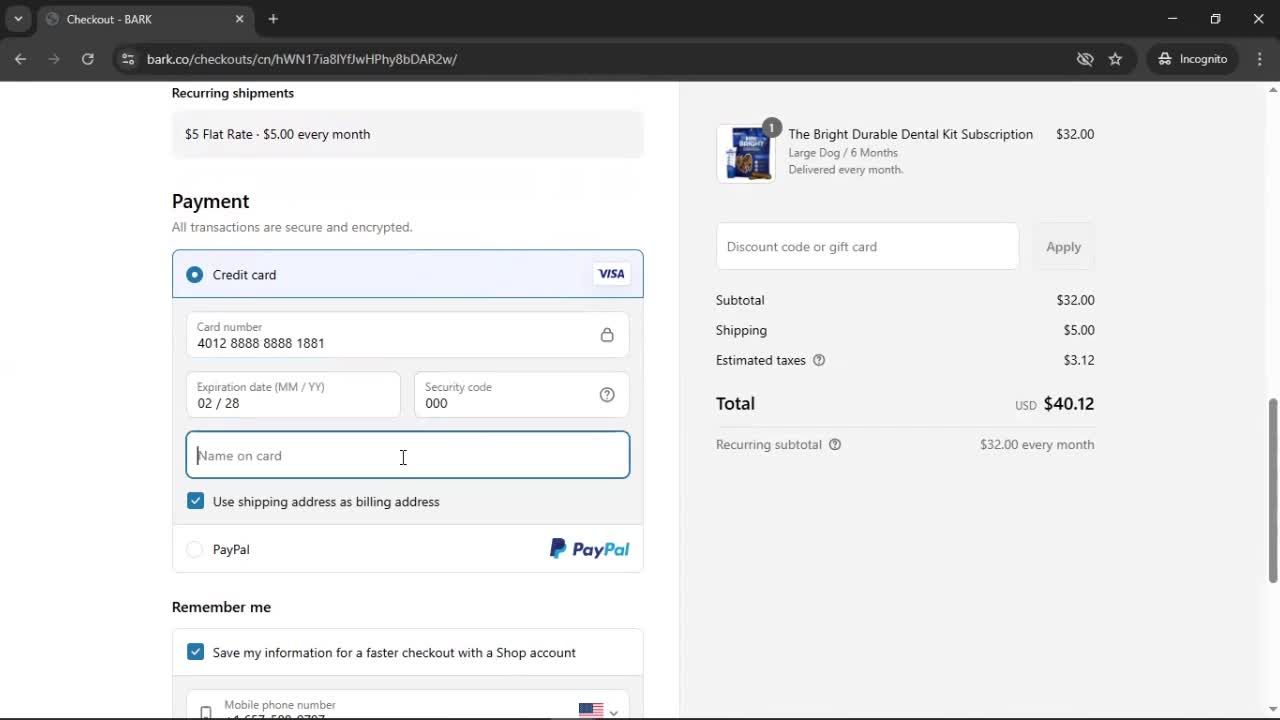Click the browser forward arrow
1280x720 pixels.
pos(54,59)
